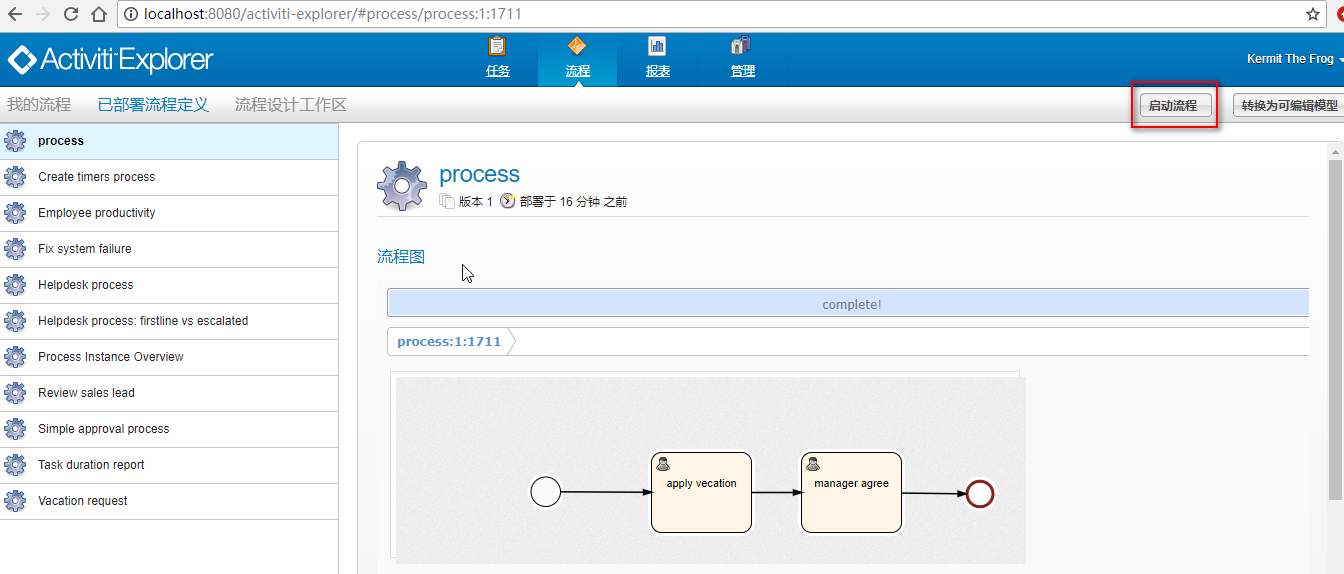The width and height of the screenshot is (1344, 574).
Task: Click the 转换为可编辑模型 button
Action: [x=1288, y=105]
